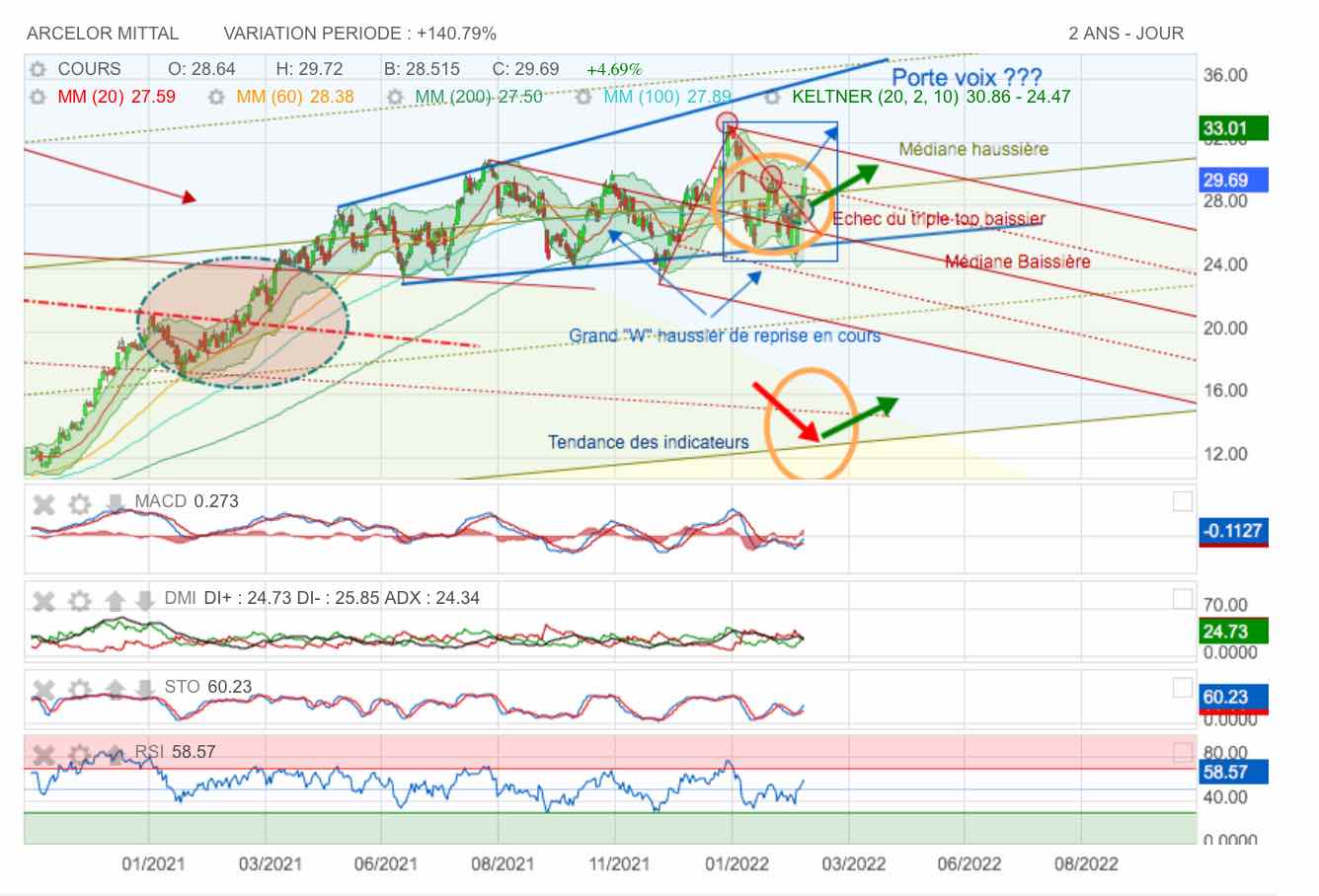This screenshot has width=1319, height=896.
Task: Click the MM (100) 27.89 legend
Action: tap(667, 97)
